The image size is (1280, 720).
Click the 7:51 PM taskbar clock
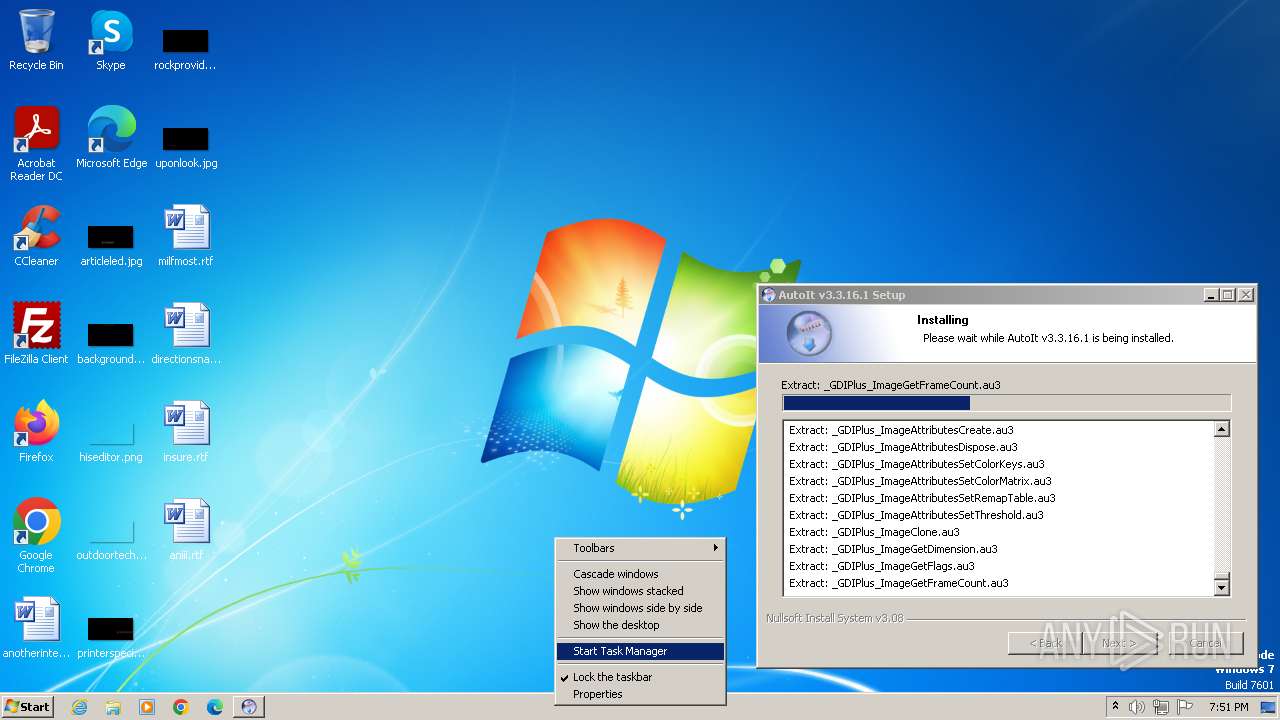1227,707
